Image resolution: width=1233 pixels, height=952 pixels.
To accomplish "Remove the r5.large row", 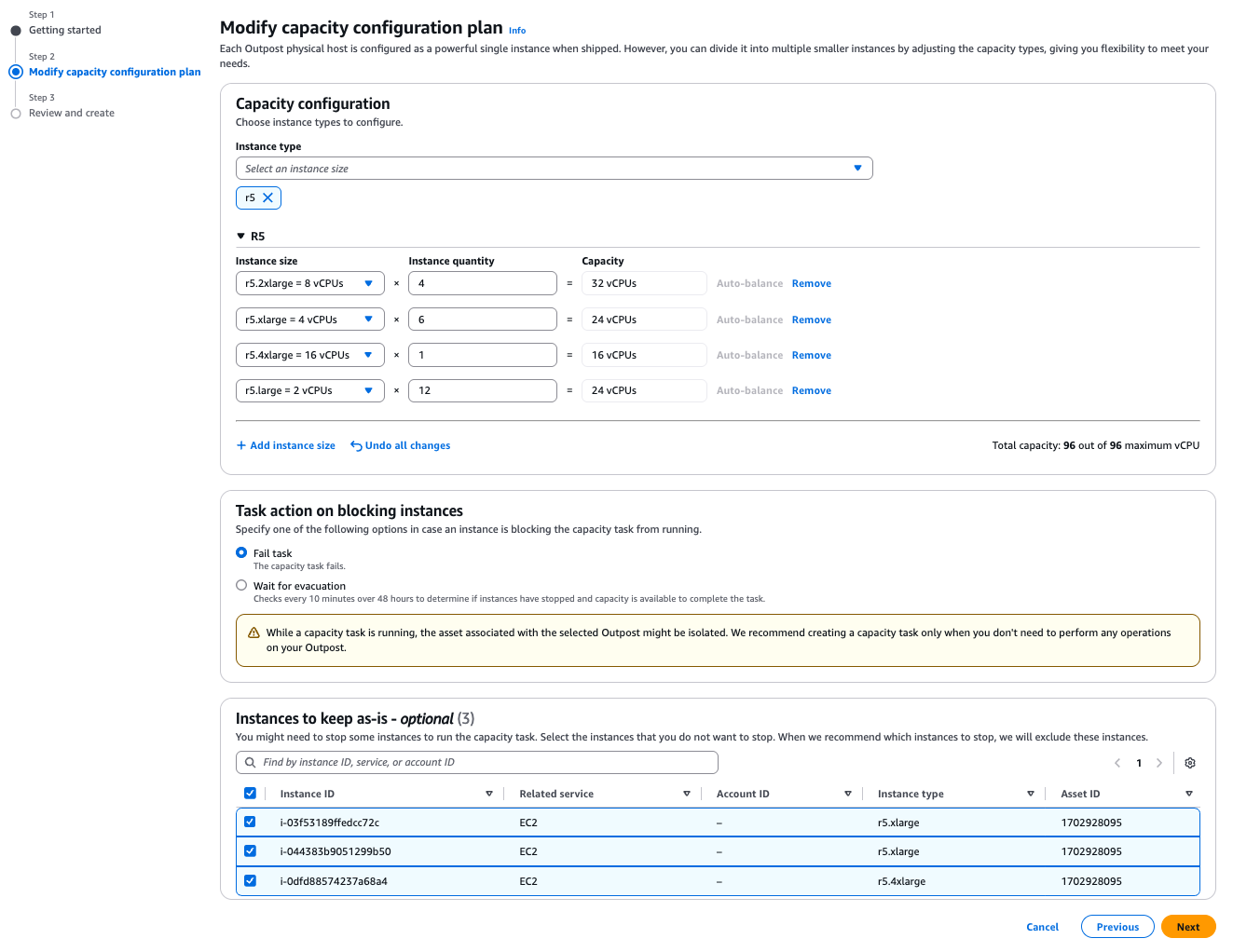I will 812,390.
